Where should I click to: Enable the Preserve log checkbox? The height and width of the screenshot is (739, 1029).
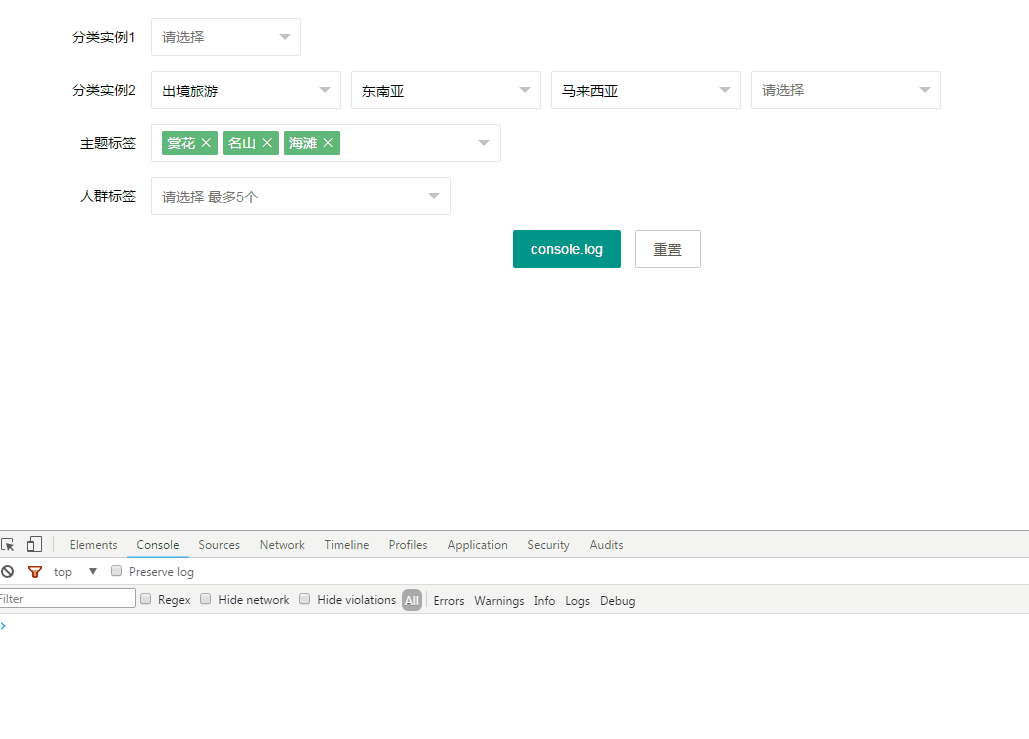point(116,571)
